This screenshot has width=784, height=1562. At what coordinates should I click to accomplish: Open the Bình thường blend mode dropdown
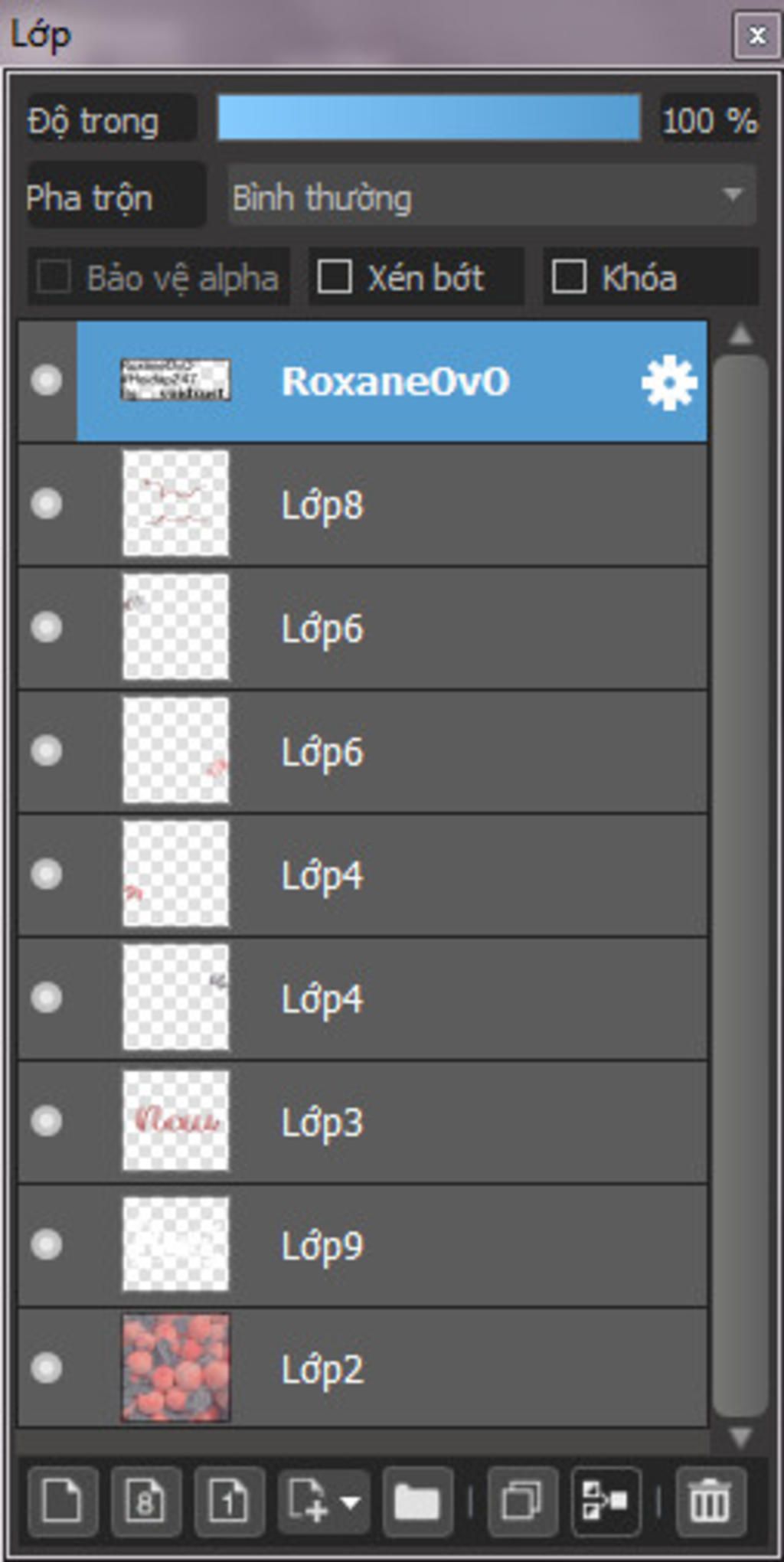(x=492, y=198)
